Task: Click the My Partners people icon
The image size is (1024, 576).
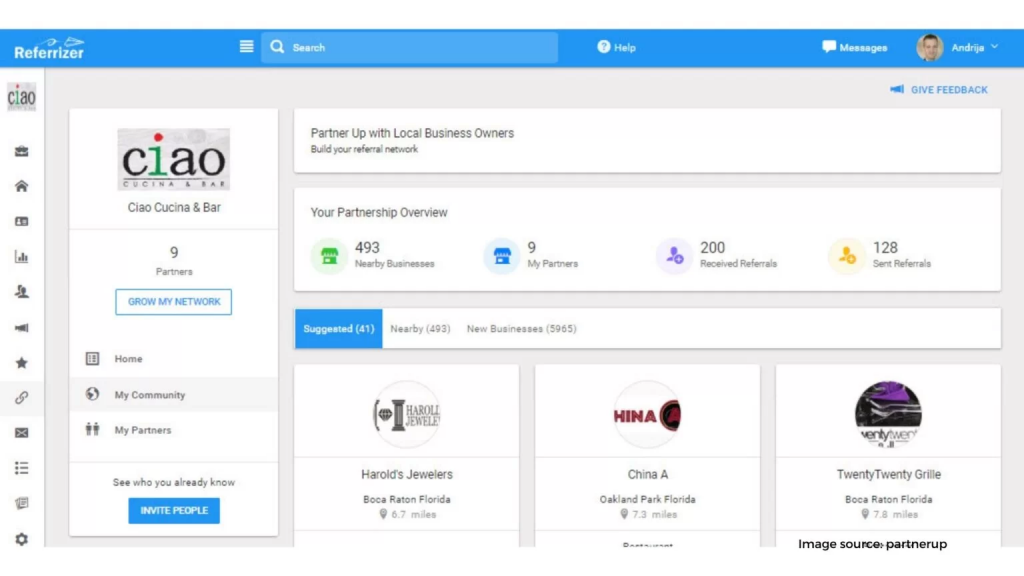Action: [92, 429]
